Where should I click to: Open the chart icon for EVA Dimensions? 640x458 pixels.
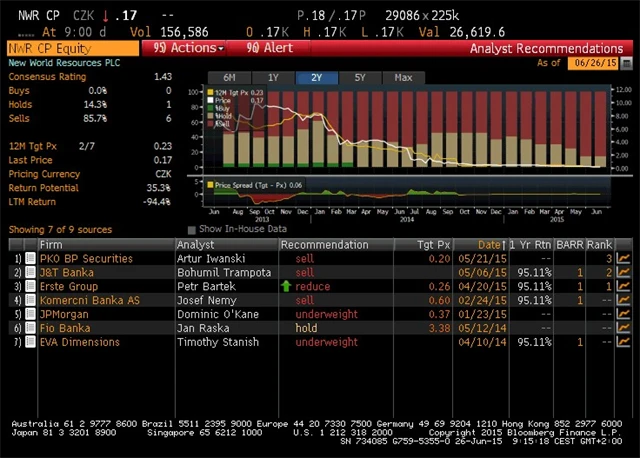[624, 342]
